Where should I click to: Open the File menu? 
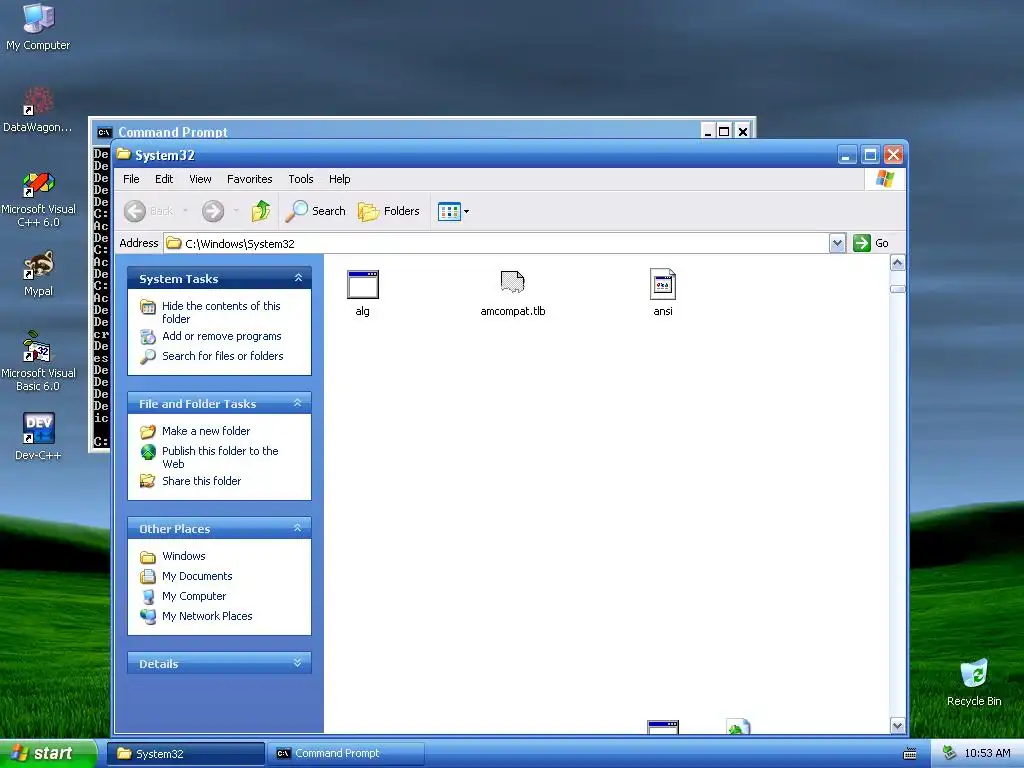click(x=131, y=179)
